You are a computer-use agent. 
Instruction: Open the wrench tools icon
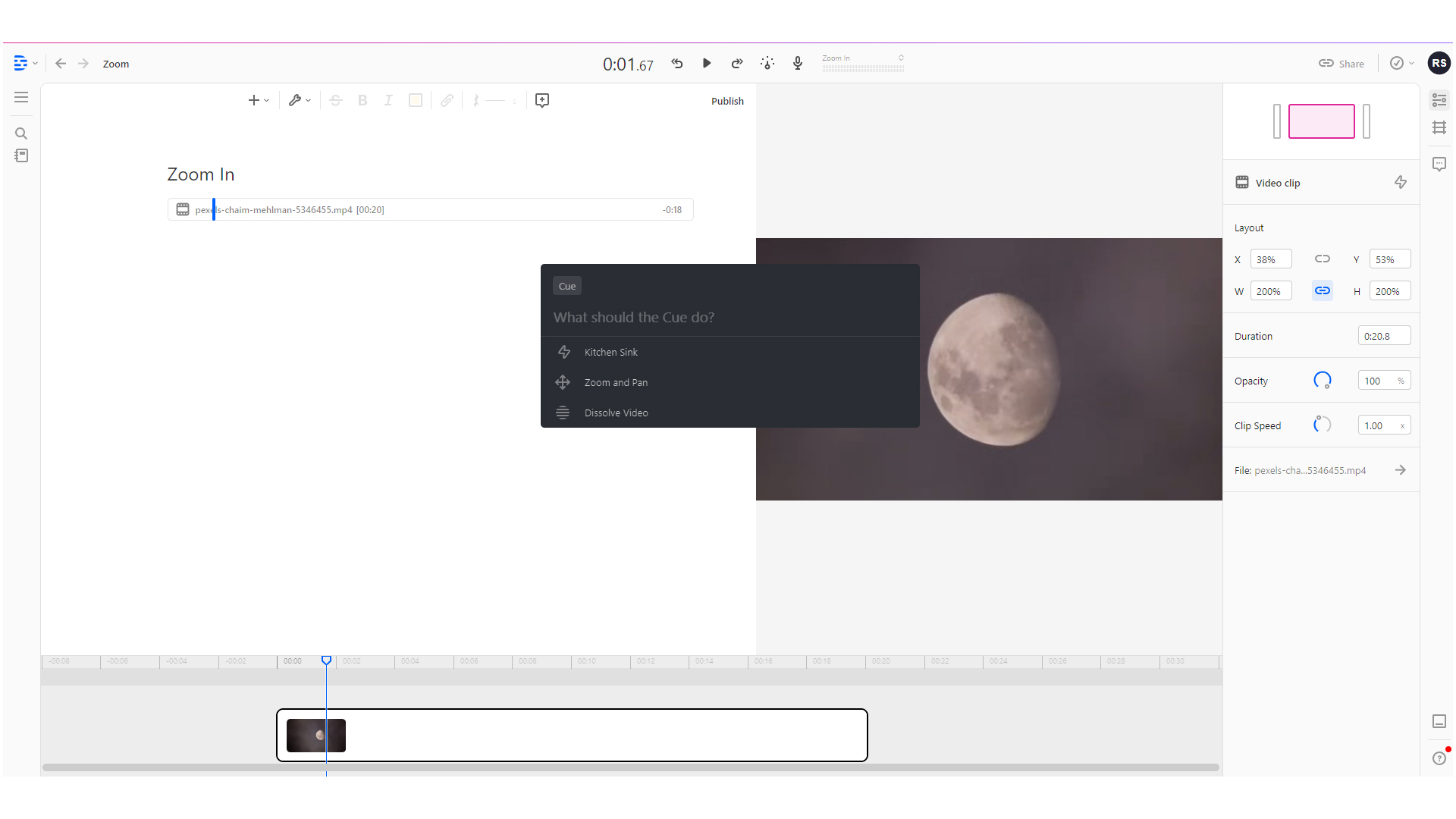click(297, 99)
